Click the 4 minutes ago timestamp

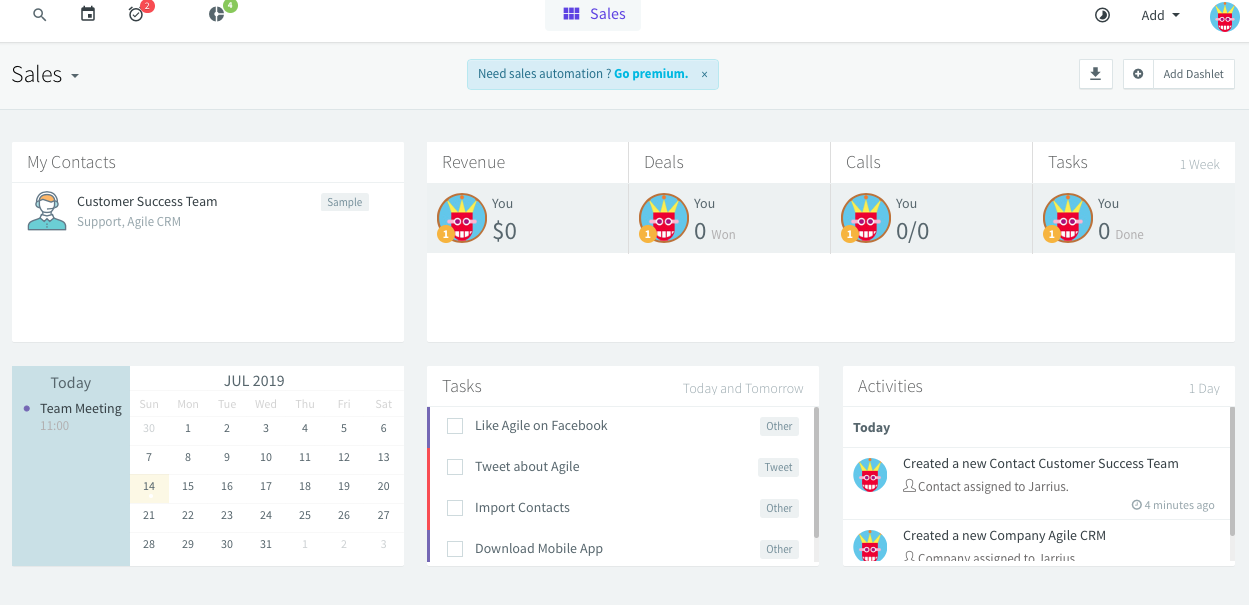[1173, 505]
